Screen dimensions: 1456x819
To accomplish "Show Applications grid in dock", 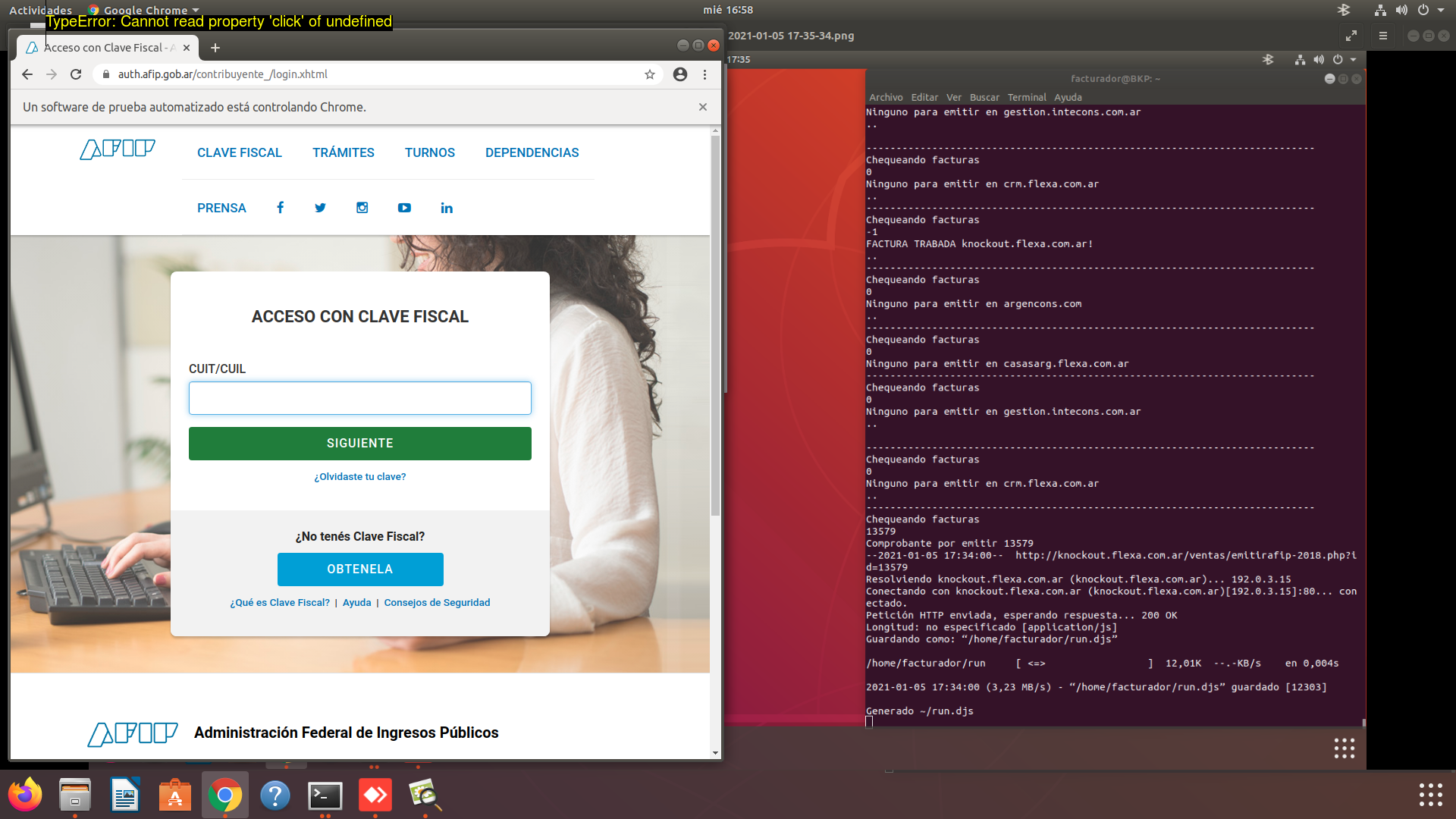I will (x=1431, y=795).
